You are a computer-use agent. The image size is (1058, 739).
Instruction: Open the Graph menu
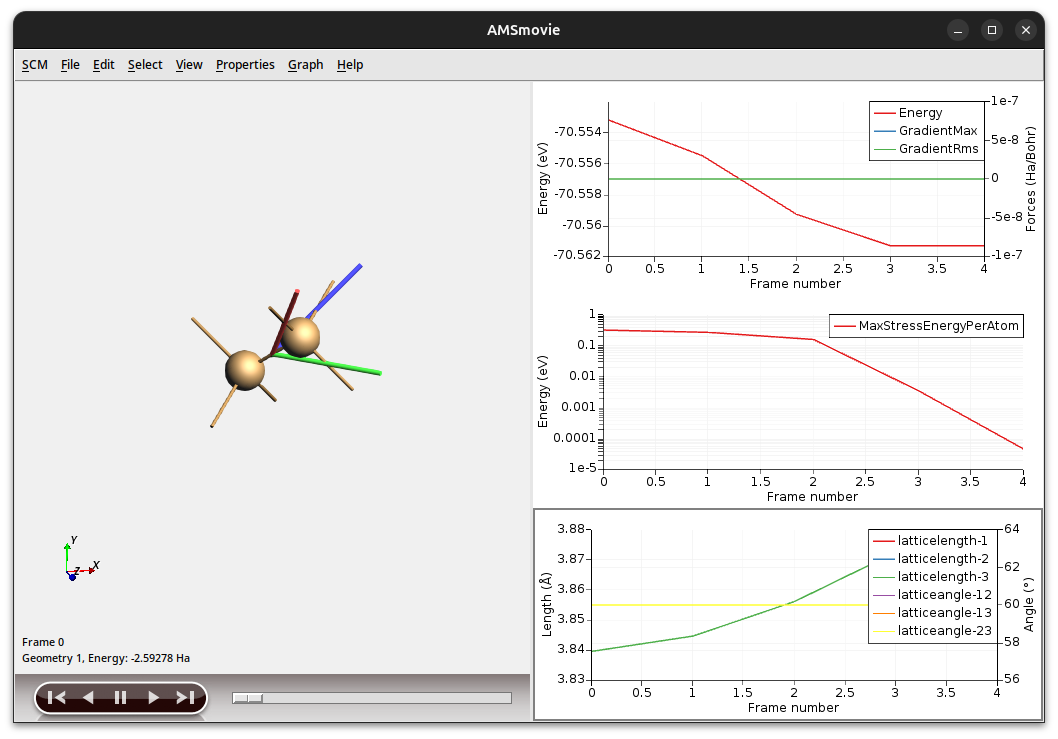coord(305,64)
